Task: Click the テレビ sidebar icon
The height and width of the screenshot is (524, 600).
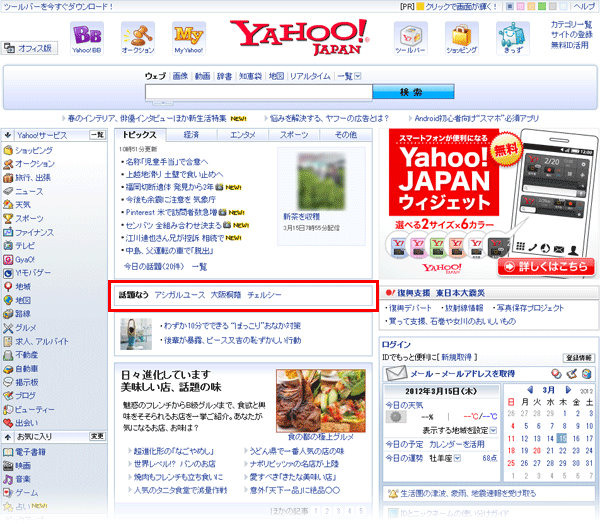Action: [x=8, y=246]
